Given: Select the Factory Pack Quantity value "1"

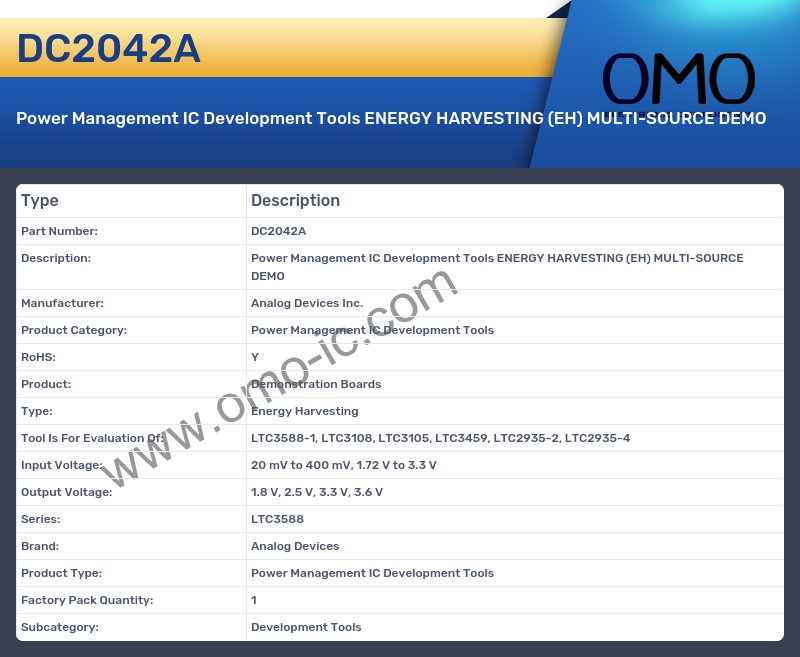Looking at the screenshot, I should click(x=254, y=600).
